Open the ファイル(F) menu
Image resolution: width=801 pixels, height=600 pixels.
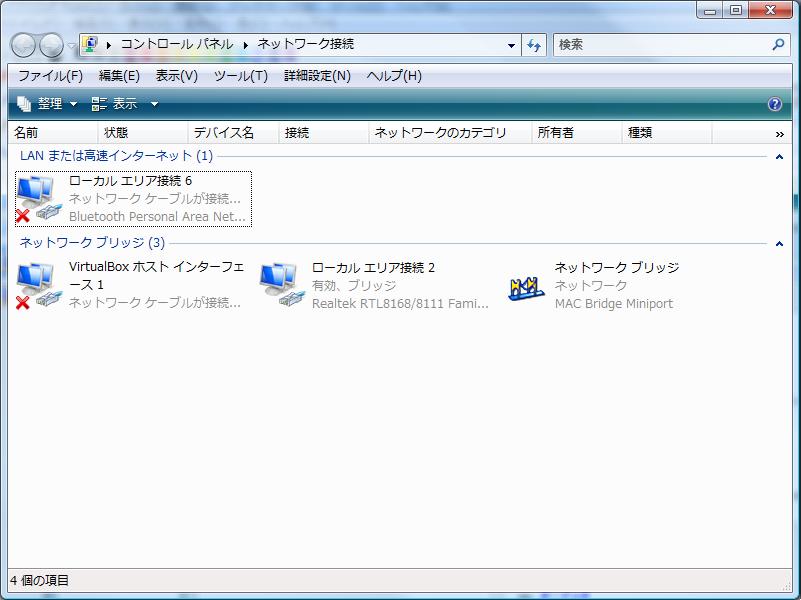click(50, 76)
